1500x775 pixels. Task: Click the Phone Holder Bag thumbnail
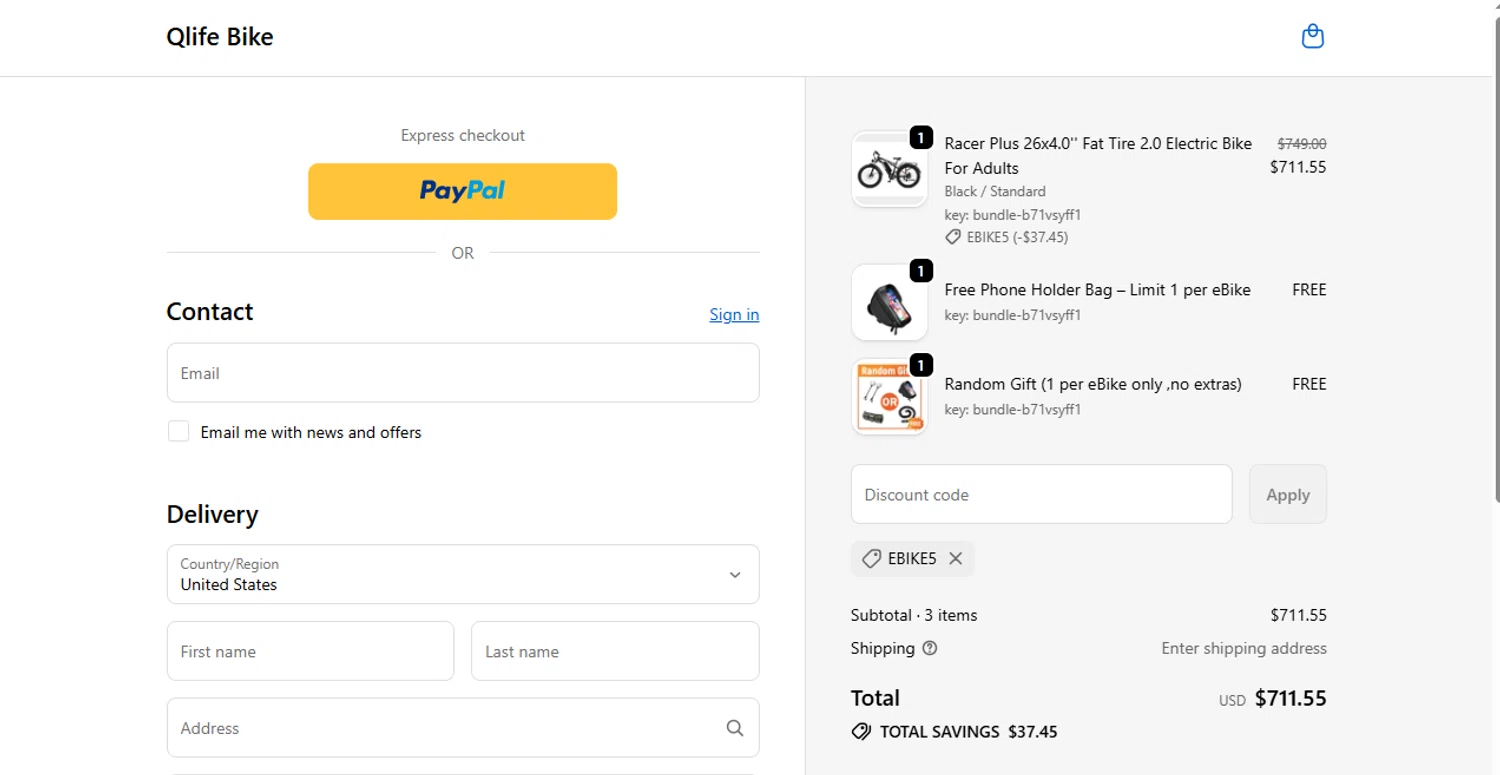889,302
